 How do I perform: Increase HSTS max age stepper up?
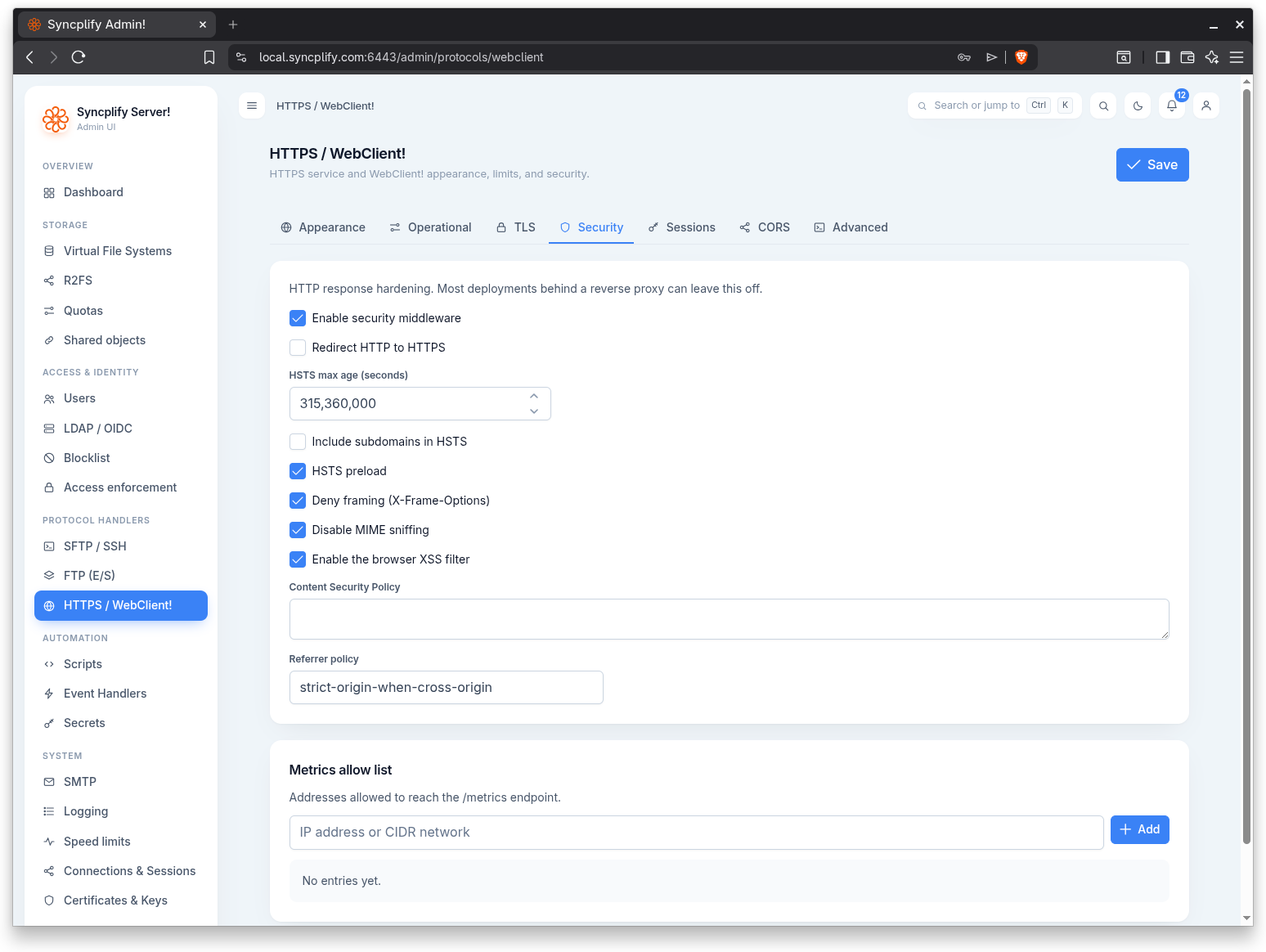534,396
